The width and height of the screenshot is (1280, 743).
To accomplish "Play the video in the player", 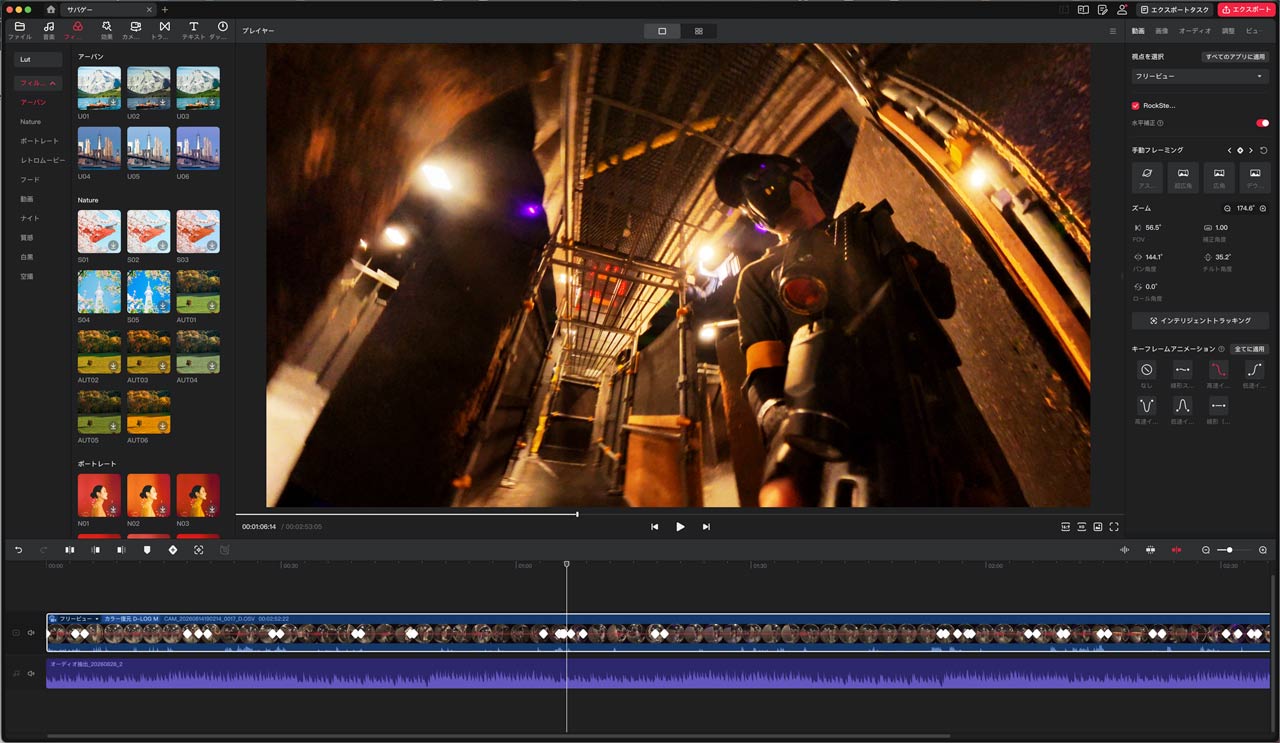I will click(x=680, y=526).
